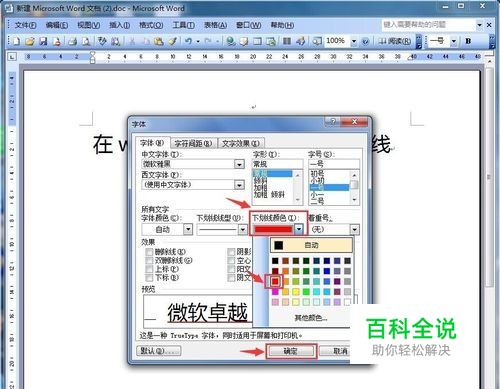Click the Open folder toolbar icon
The width and height of the screenshot is (500, 389).
pyautogui.click(x=30, y=41)
